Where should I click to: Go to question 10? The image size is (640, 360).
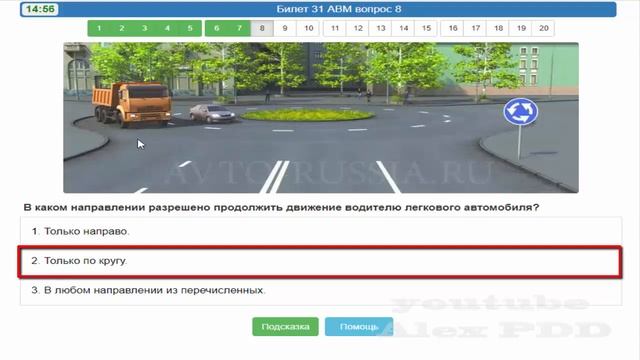click(309, 28)
